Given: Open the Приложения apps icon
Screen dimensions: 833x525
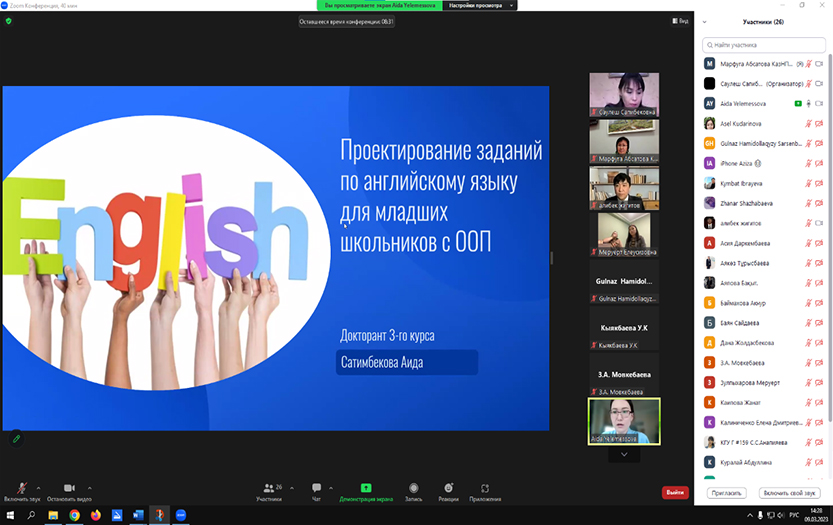Looking at the screenshot, I should click(x=485, y=488).
